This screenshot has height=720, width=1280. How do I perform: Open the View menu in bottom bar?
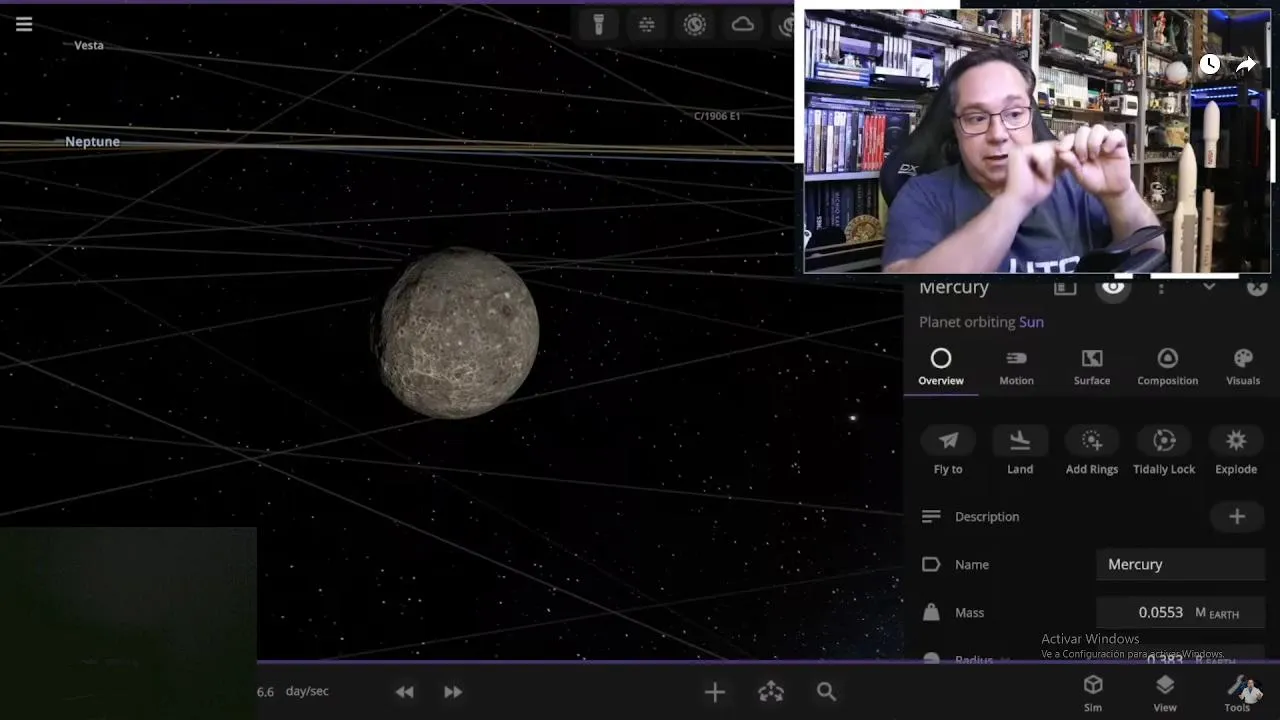click(x=1165, y=692)
